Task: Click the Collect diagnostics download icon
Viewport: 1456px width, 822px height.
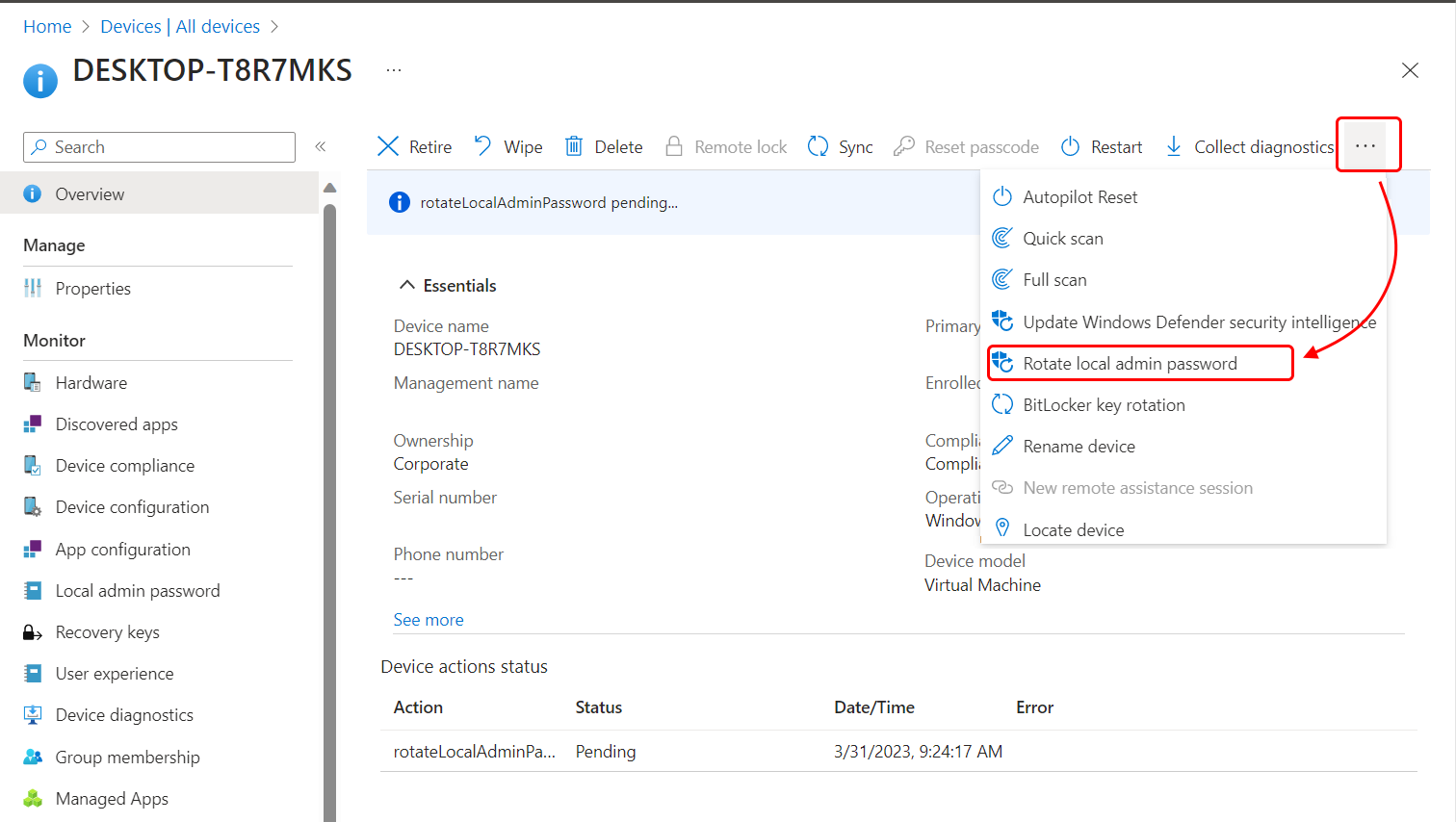Action: [1174, 146]
